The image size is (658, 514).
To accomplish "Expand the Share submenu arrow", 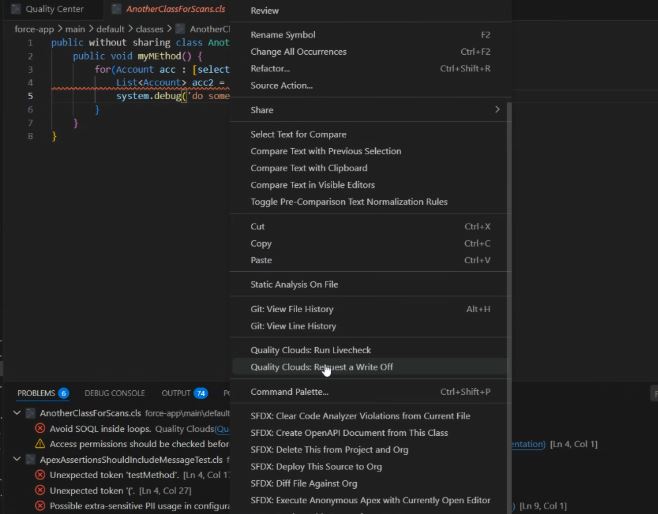I will coord(496,110).
